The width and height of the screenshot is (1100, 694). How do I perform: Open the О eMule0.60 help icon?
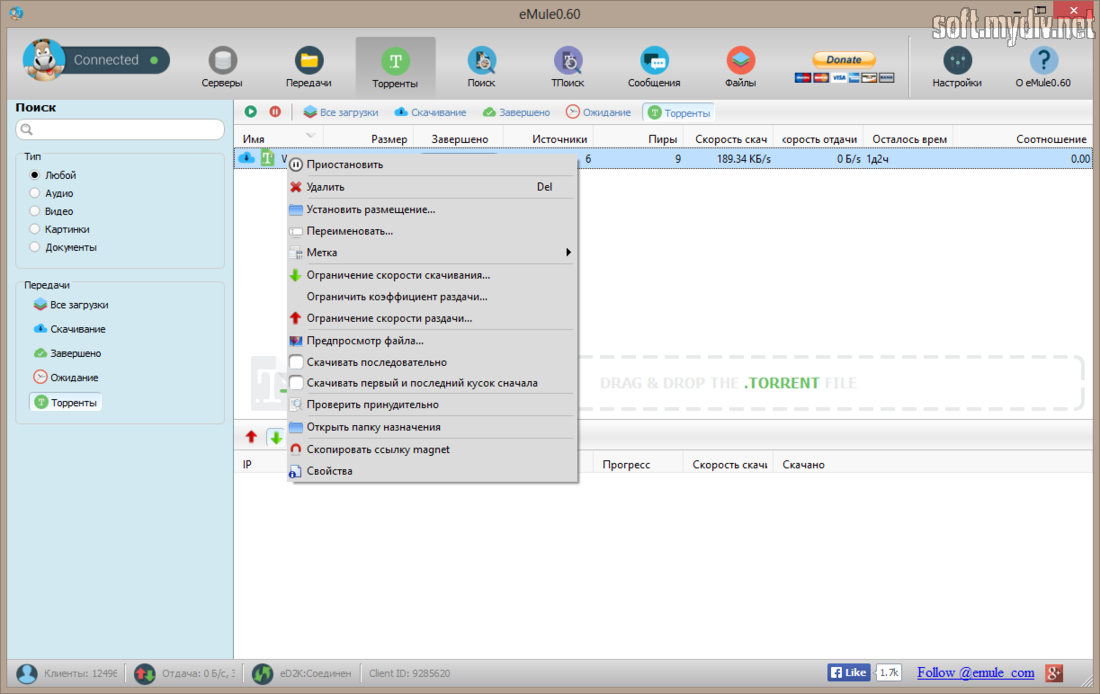1043,61
